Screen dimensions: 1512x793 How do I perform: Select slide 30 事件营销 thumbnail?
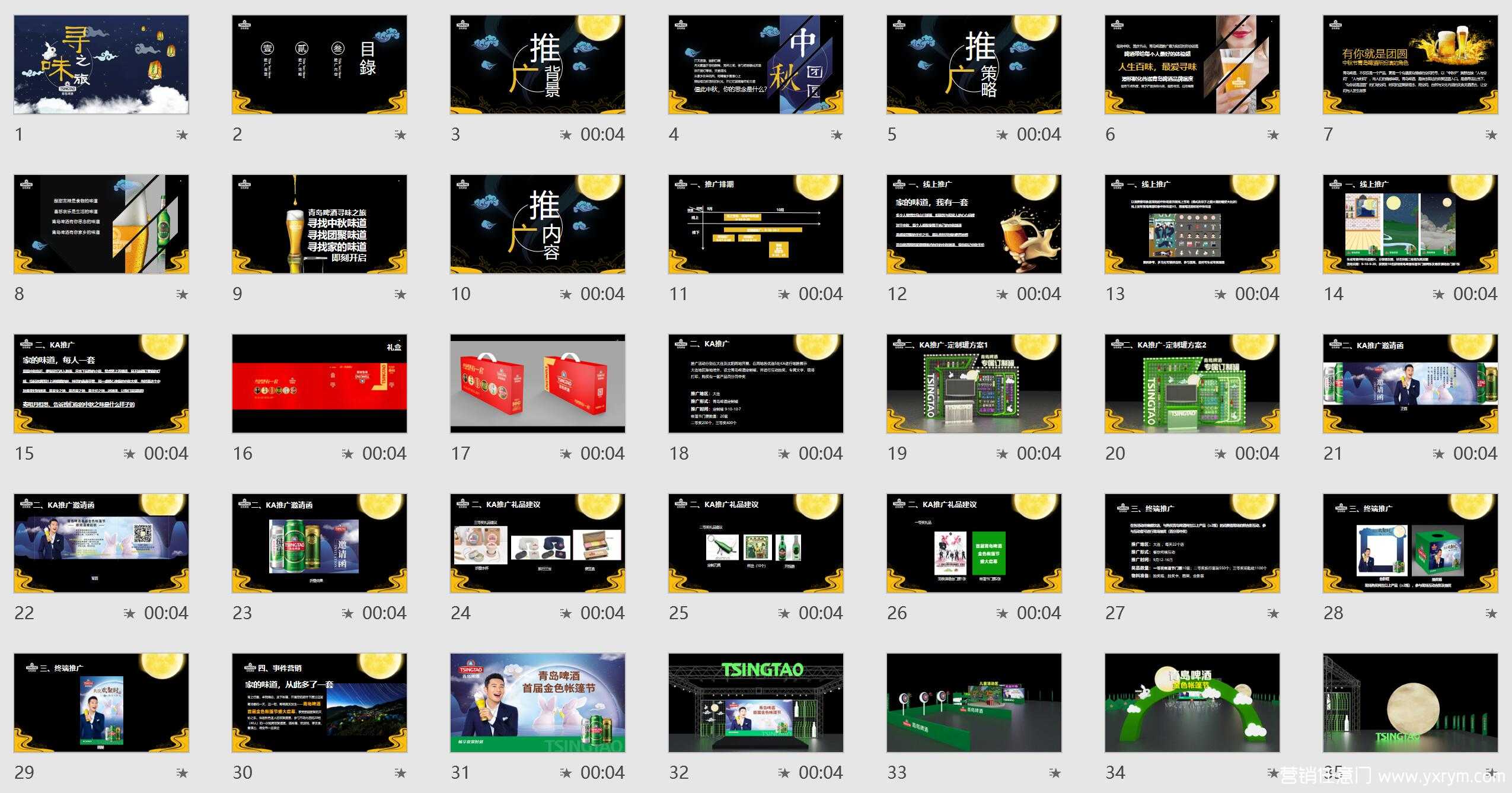[x=320, y=703]
